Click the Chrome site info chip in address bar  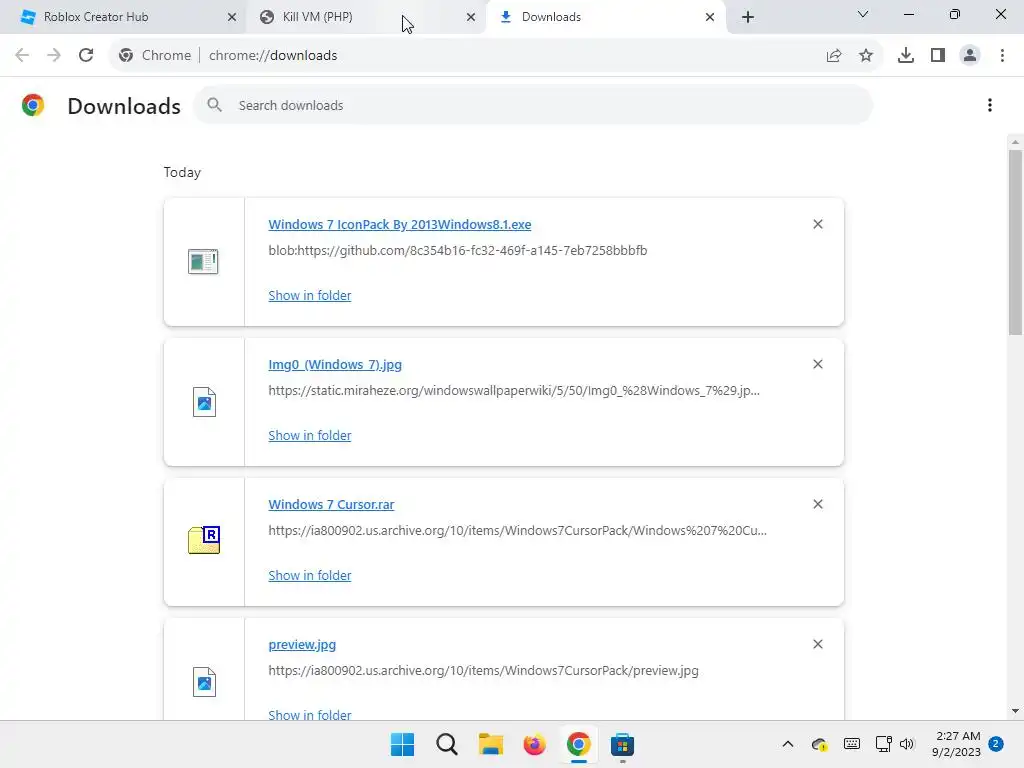[x=155, y=56]
